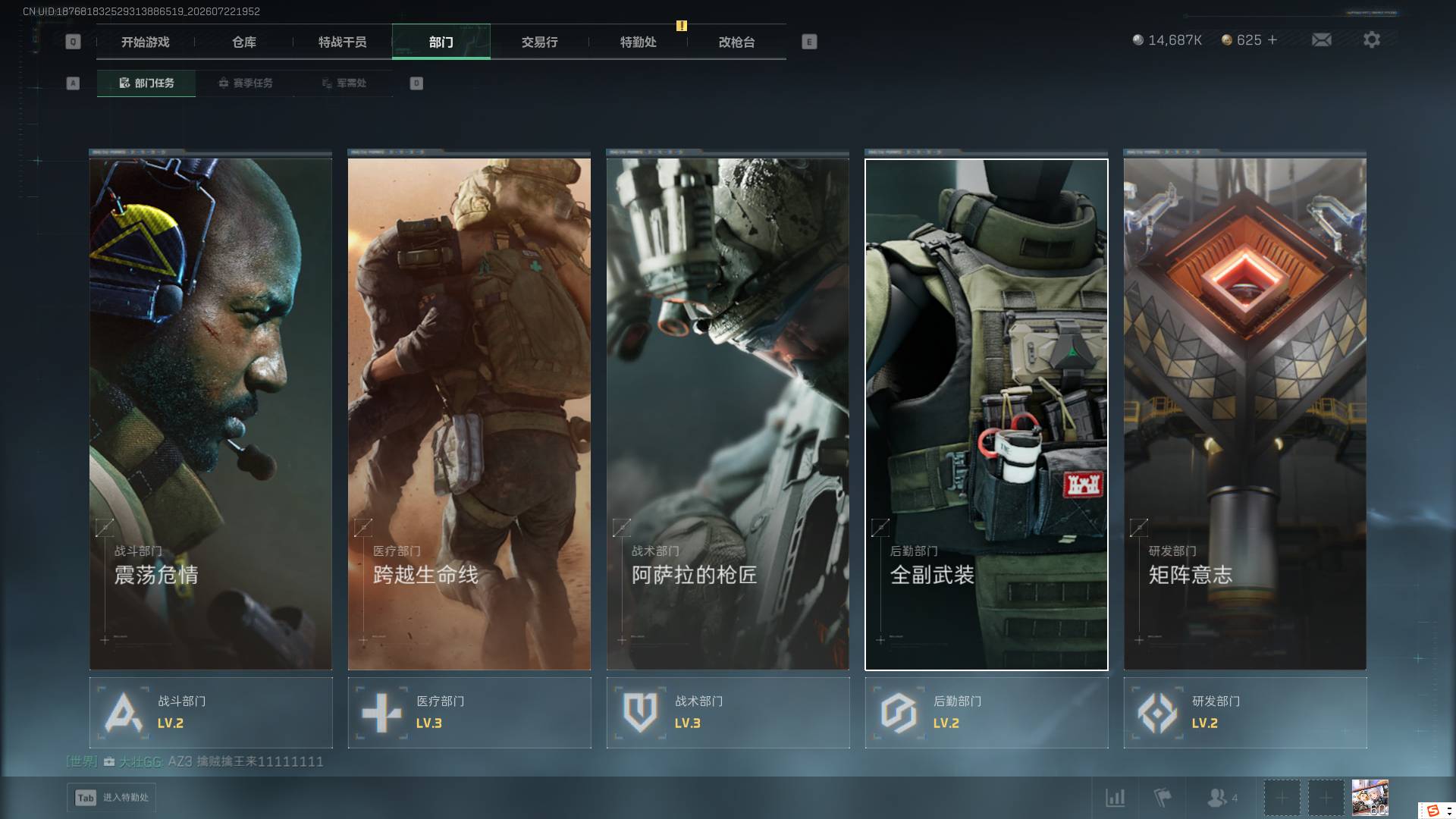
Task: Open the 阿萨拉的枪匠 tactical department card
Action: click(x=728, y=414)
